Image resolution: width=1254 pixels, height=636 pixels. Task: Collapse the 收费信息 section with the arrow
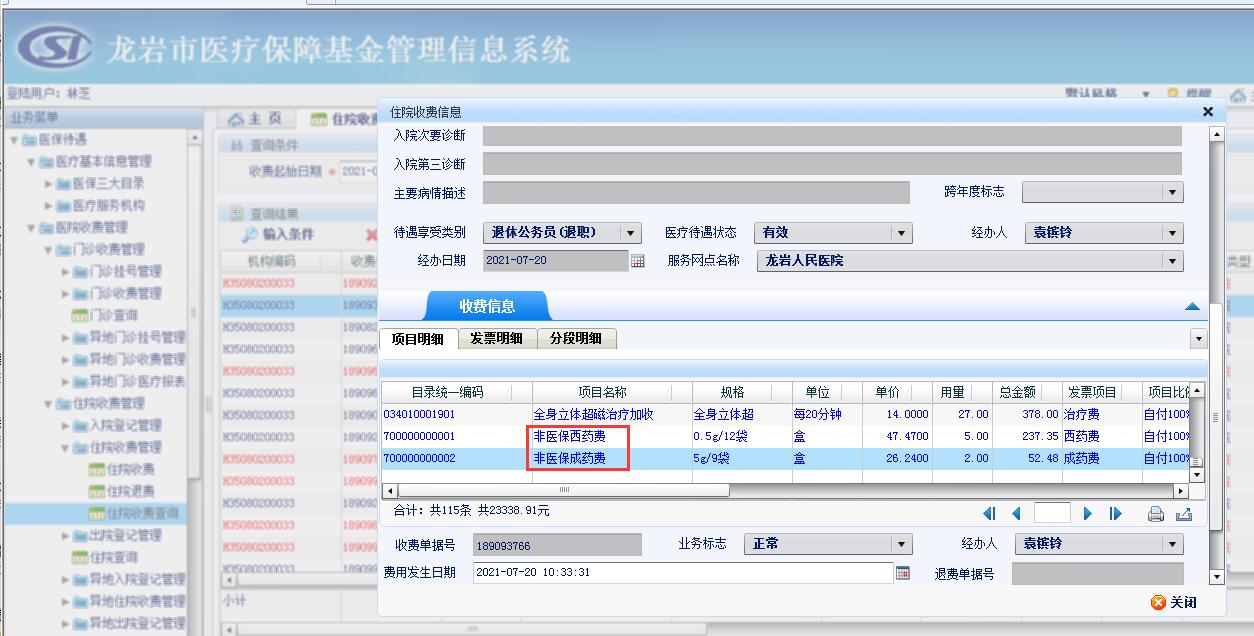point(1192,306)
